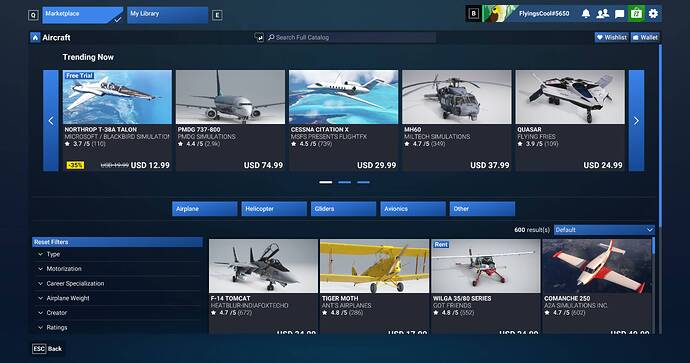Image resolution: width=690 pixels, height=363 pixels.
Task: Open MH60 helicopter thumbnail
Action: click(457, 97)
